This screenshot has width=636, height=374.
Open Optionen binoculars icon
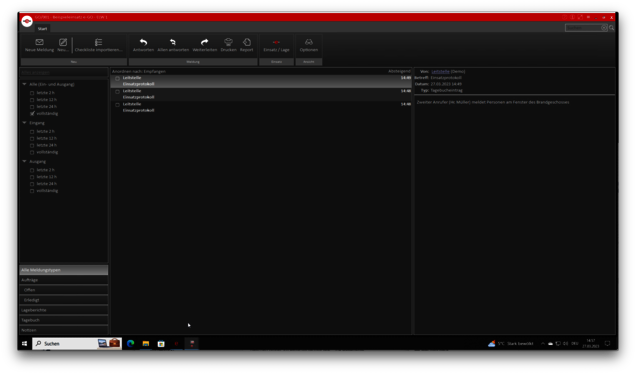click(309, 45)
